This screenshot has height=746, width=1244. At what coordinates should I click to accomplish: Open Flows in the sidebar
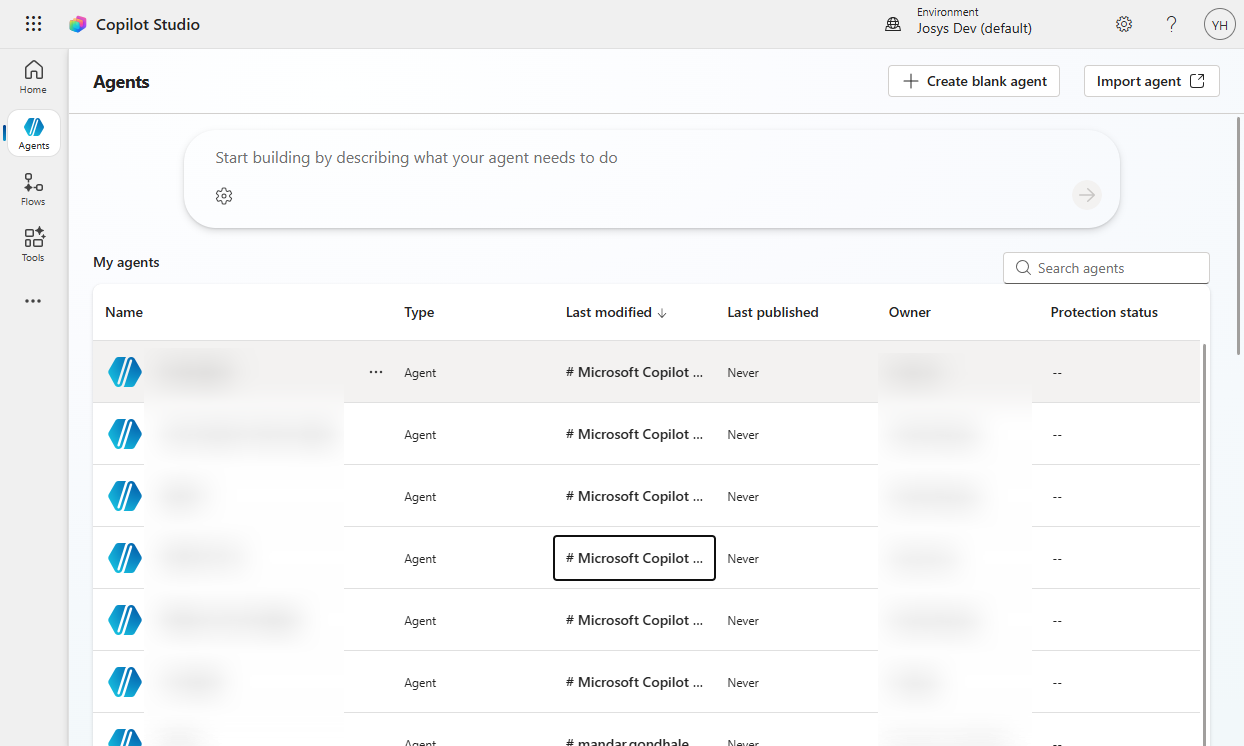33,189
